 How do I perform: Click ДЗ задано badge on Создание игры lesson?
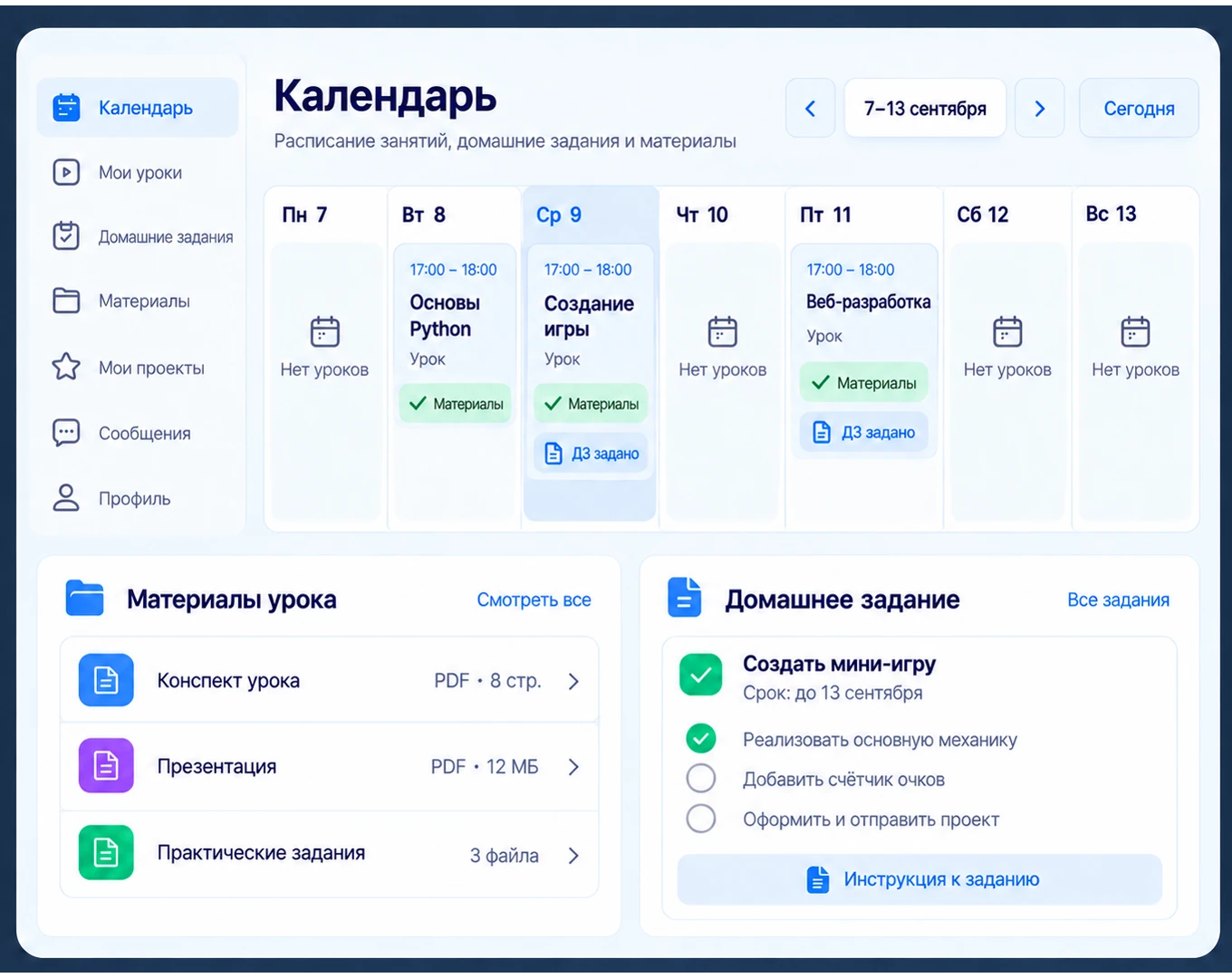coord(591,453)
